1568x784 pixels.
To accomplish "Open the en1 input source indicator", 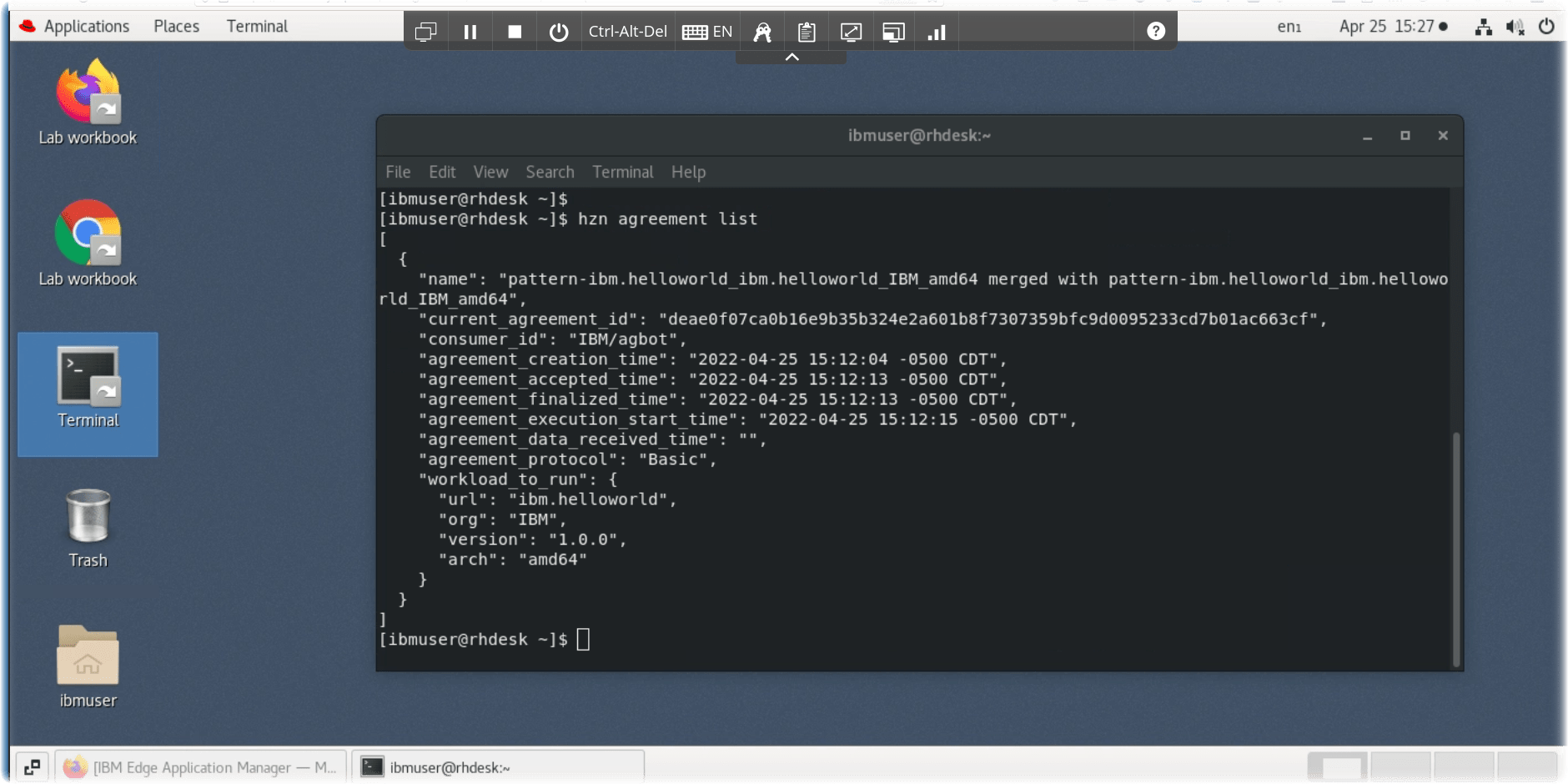I will 1289,27.
